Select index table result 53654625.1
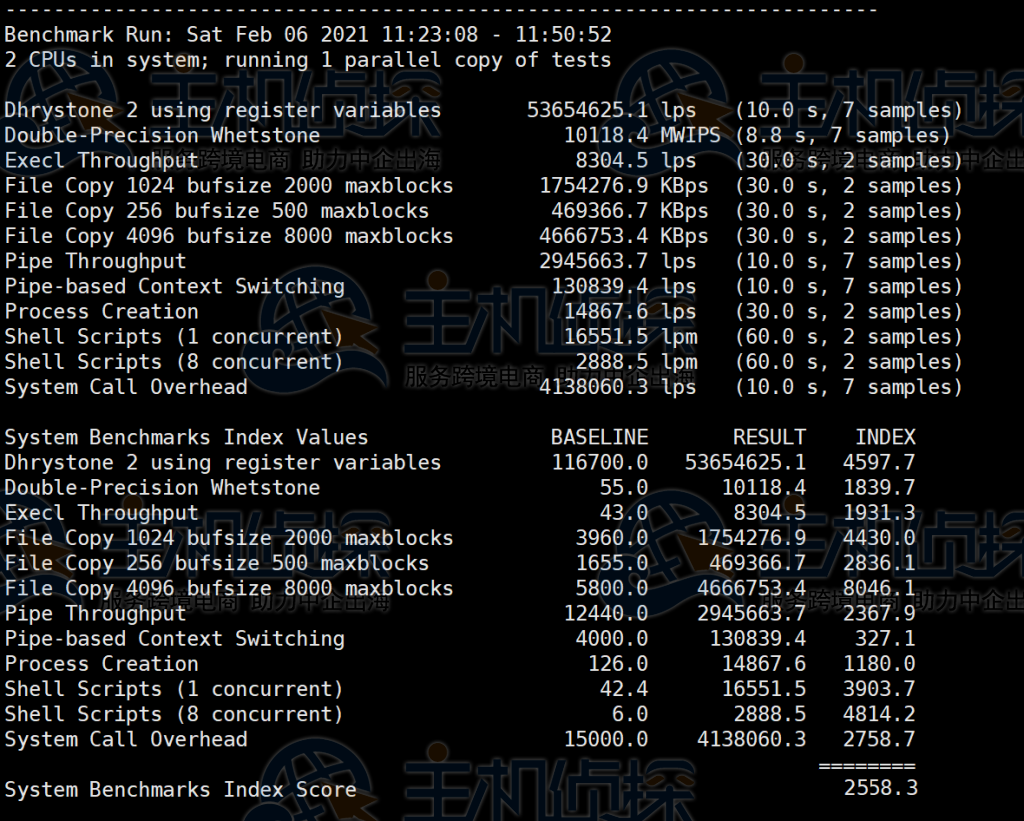 pyautogui.click(x=745, y=463)
